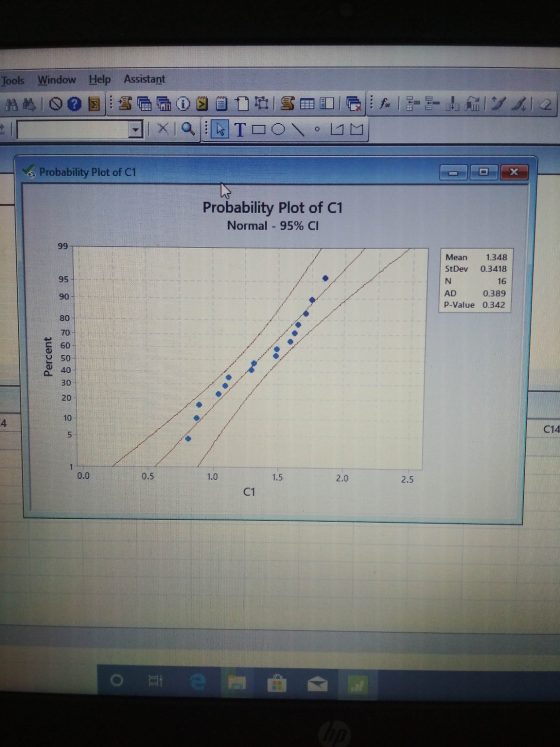This screenshot has height=747, width=560.
Task: Click the Close All Graphs icon
Action: [x=353, y=103]
